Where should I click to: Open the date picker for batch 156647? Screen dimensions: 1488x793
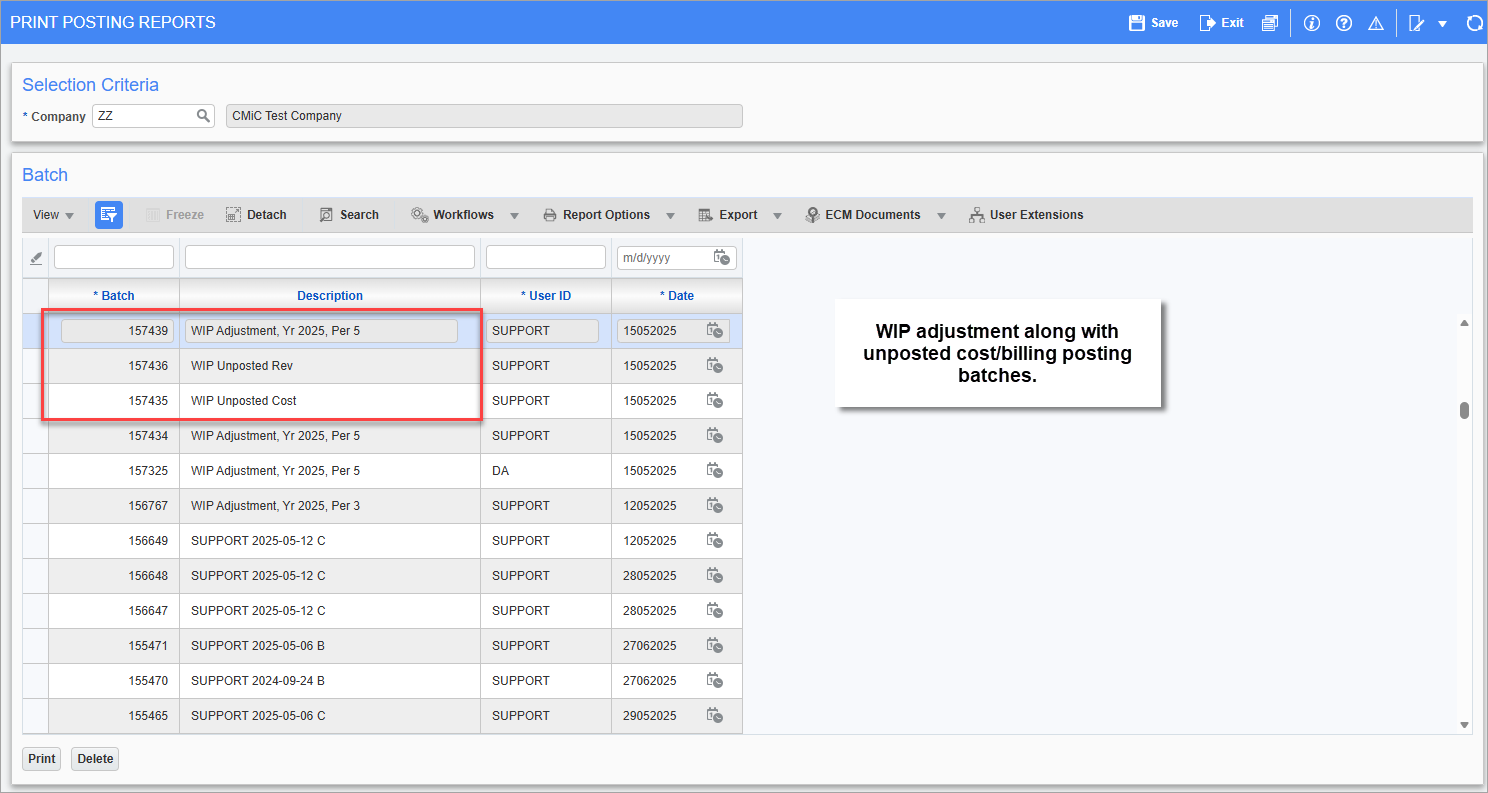715,611
